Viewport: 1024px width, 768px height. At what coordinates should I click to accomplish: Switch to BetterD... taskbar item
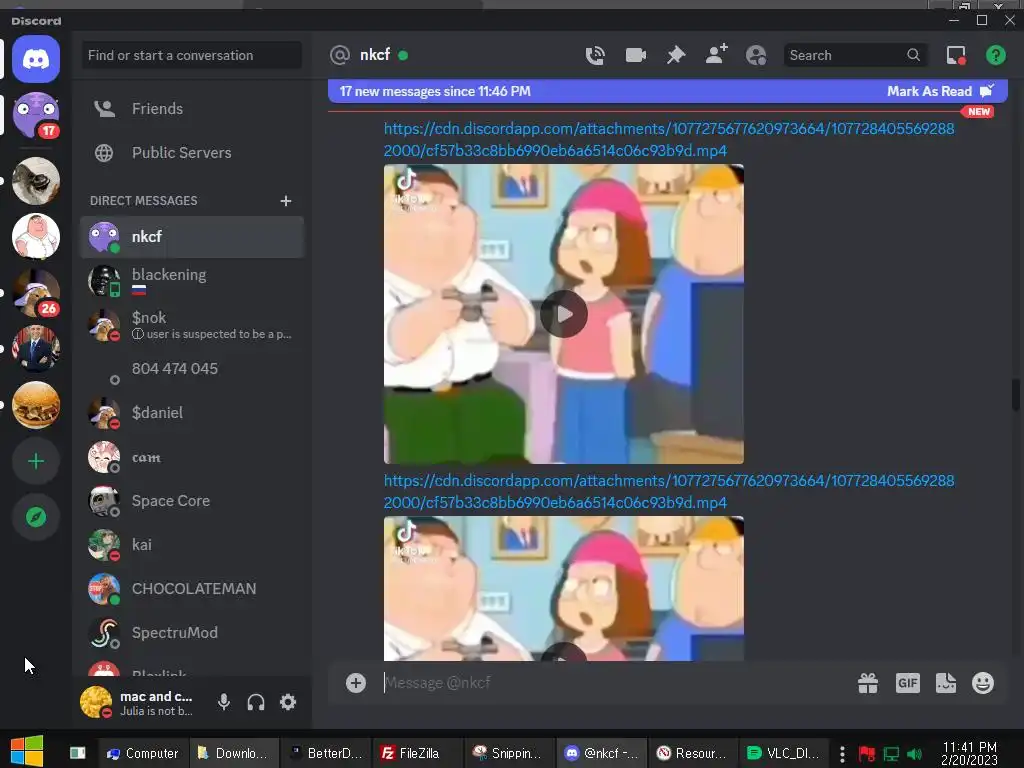[x=326, y=753]
